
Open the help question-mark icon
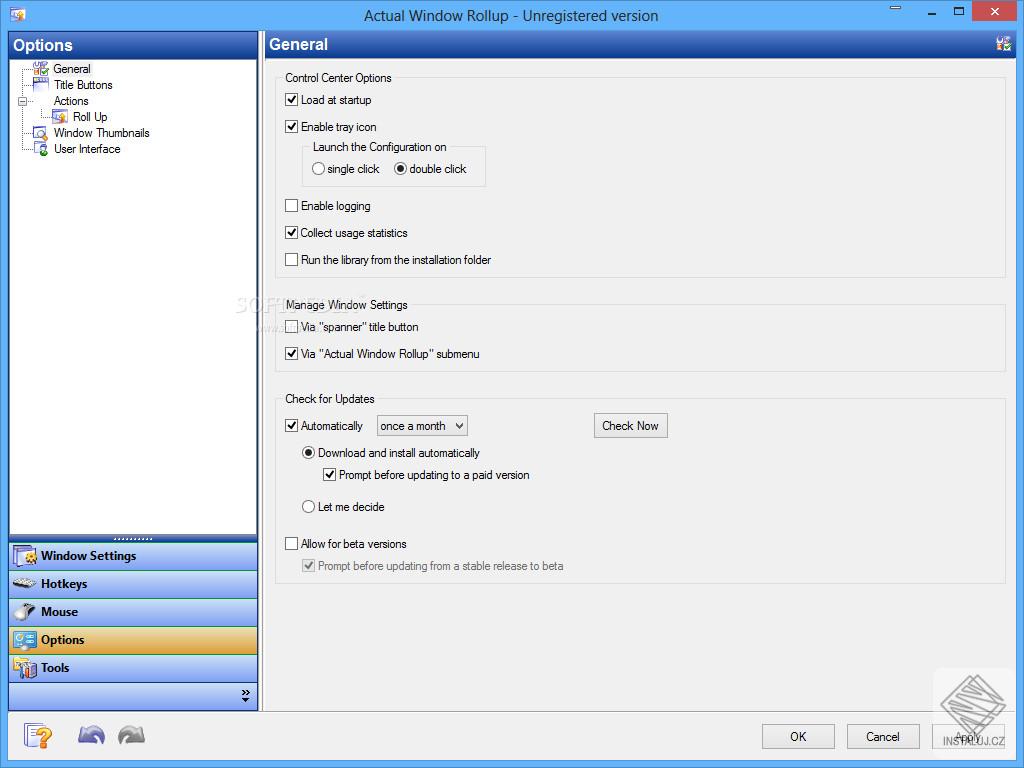coord(38,736)
